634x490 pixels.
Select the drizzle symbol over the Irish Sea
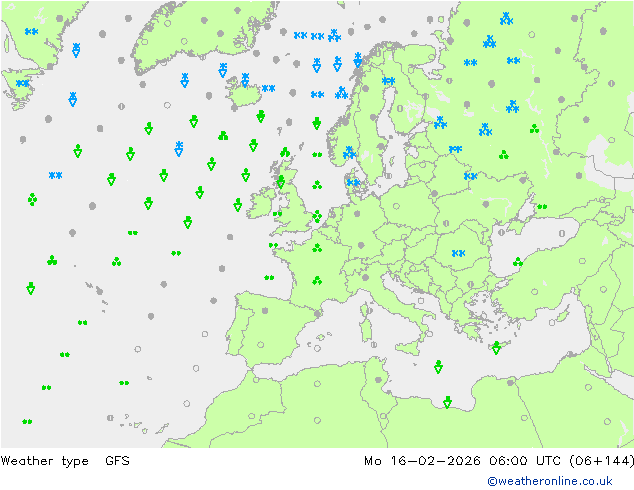[x=277, y=213]
